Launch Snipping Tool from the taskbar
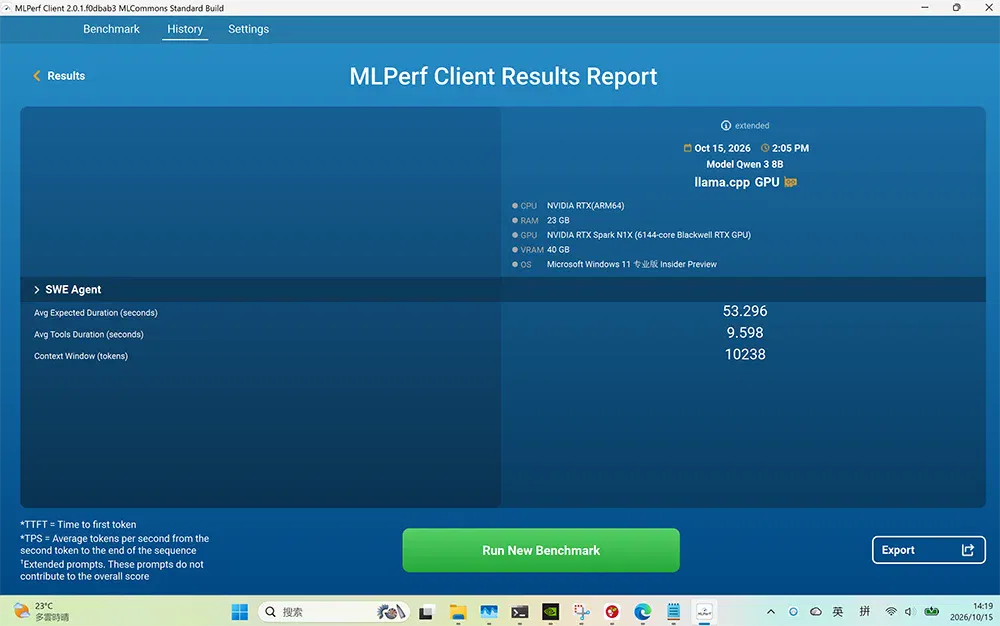 (x=582, y=612)
